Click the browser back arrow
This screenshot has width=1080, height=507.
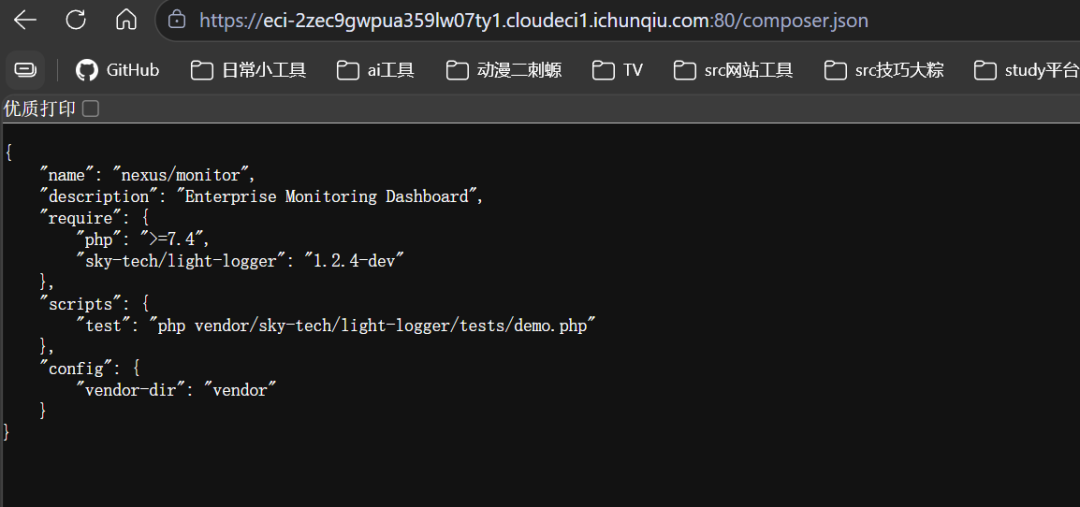pos(25,19)
